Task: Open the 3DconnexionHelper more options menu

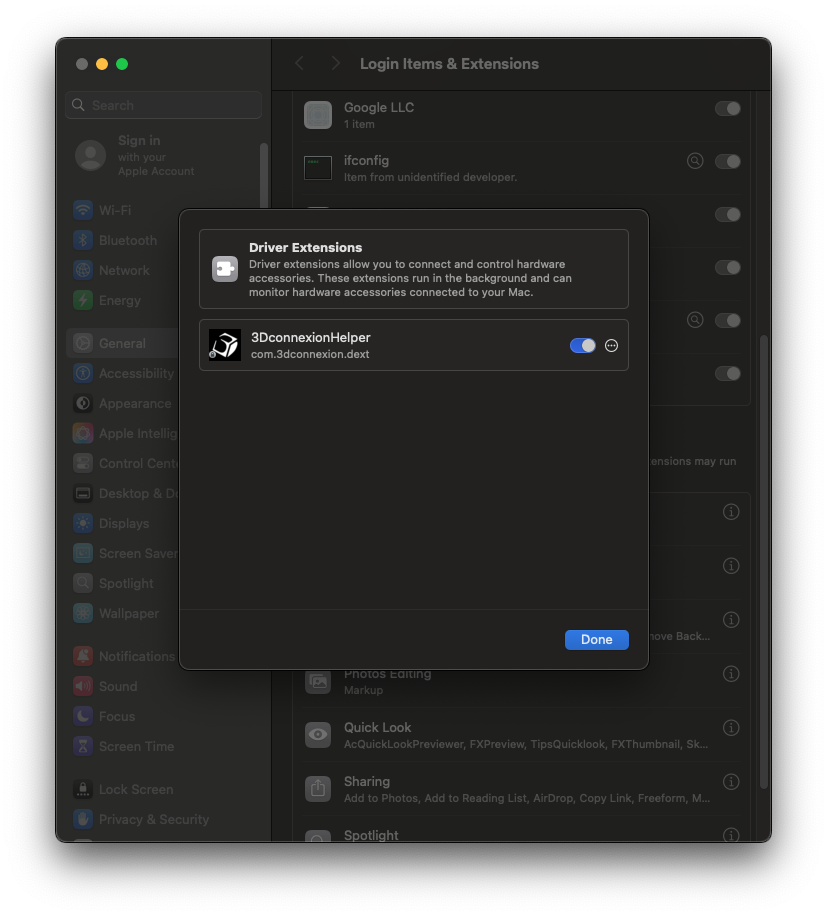Action: [x=612, y=345]
